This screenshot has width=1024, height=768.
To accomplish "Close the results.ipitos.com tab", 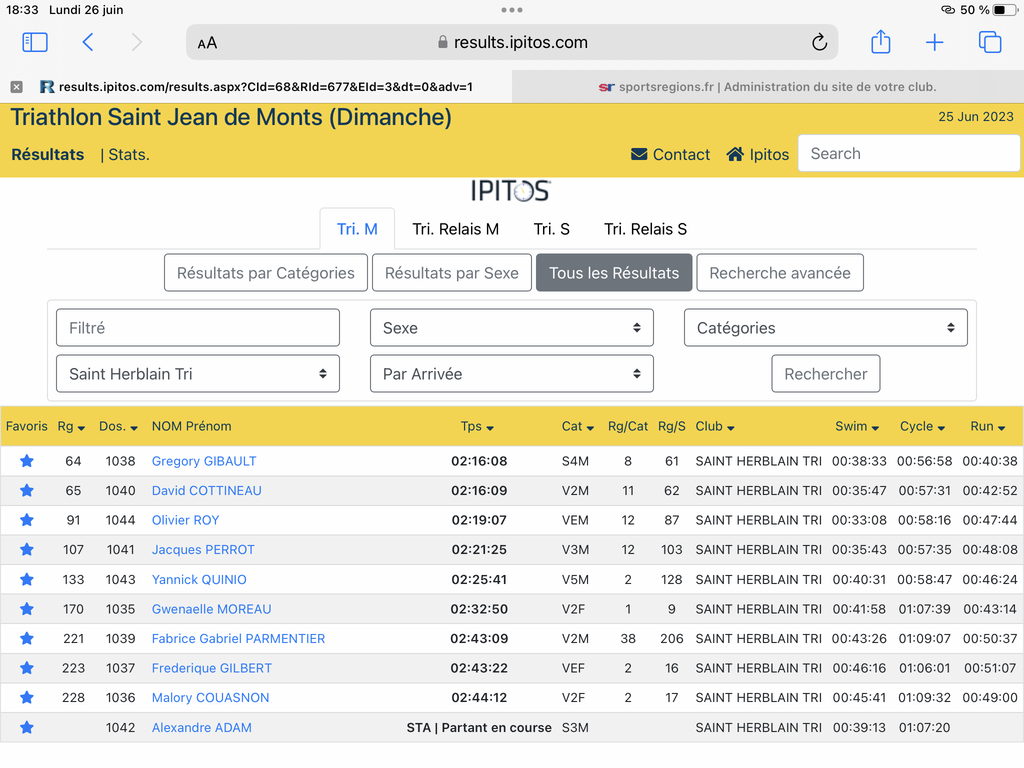I will [x=16, y=87].
